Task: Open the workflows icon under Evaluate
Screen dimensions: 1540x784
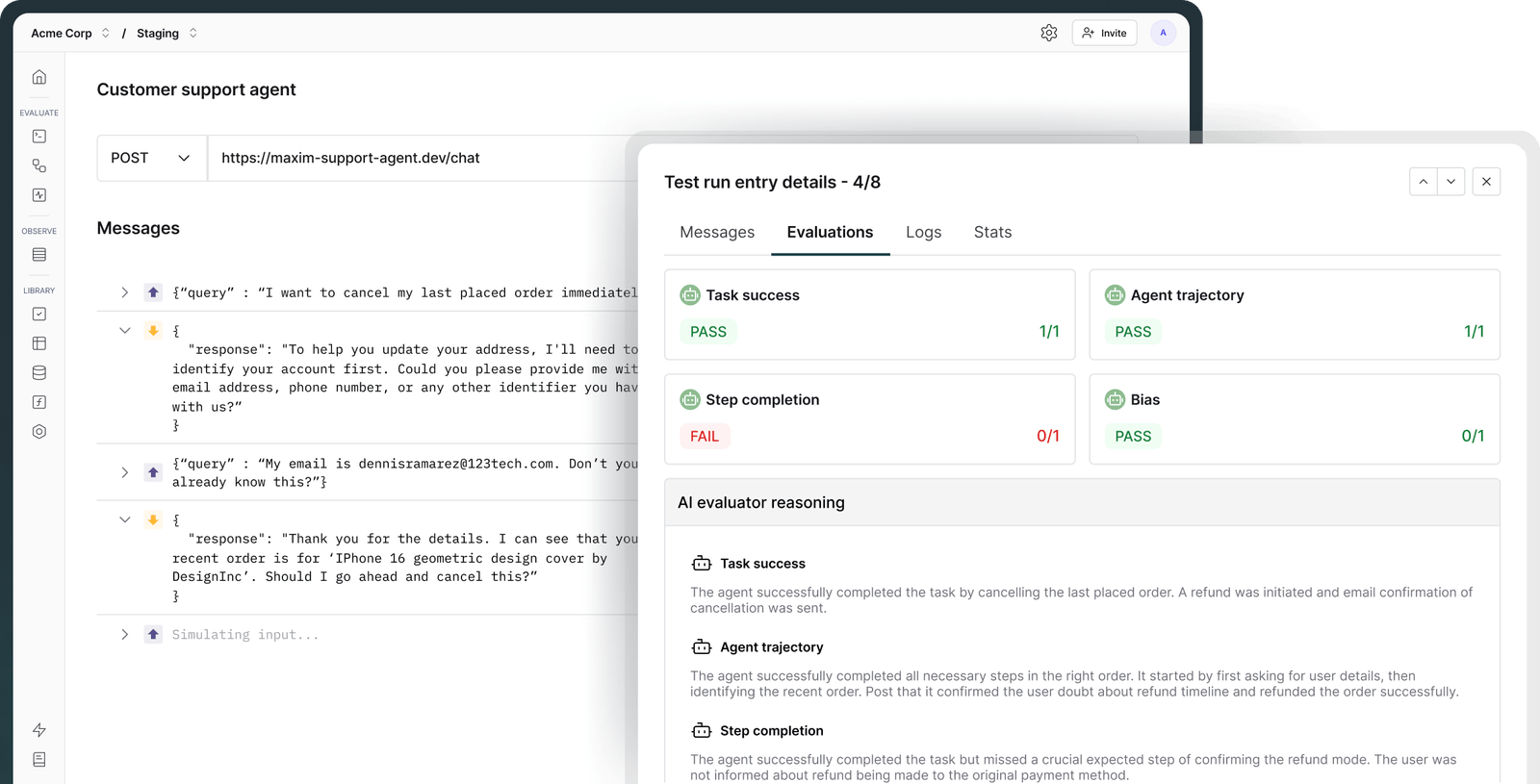Action: tap(39, 165)
